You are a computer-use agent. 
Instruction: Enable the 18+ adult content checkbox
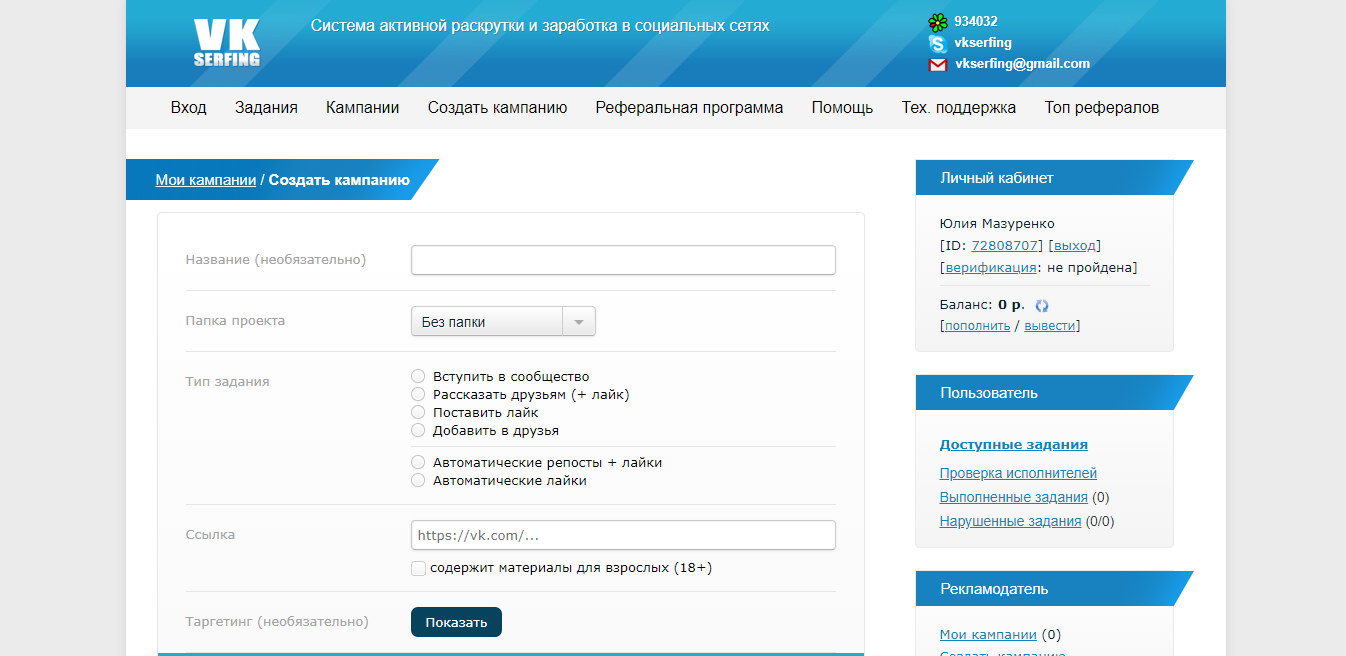418,568
